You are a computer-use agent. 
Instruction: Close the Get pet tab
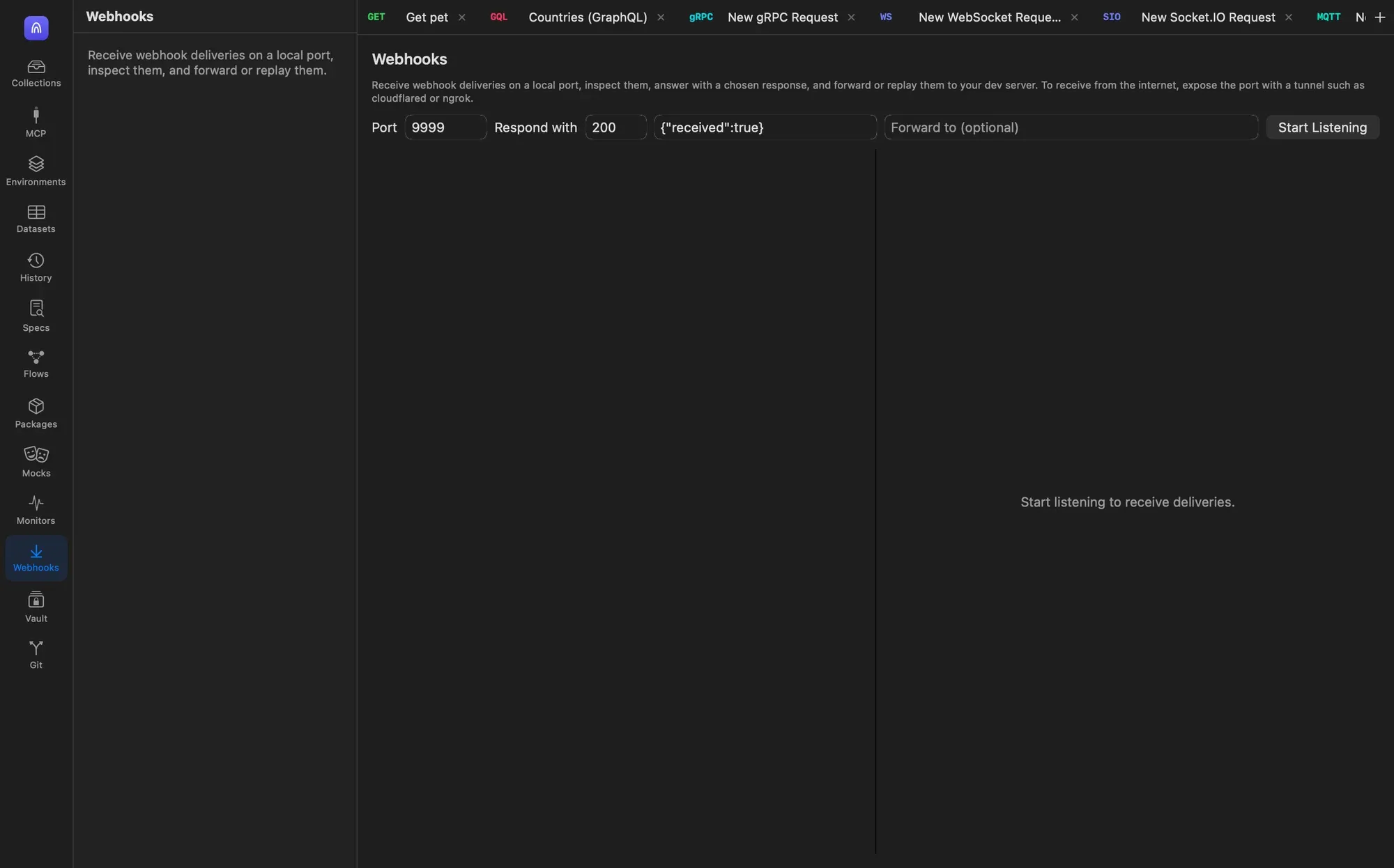(461, 17)
